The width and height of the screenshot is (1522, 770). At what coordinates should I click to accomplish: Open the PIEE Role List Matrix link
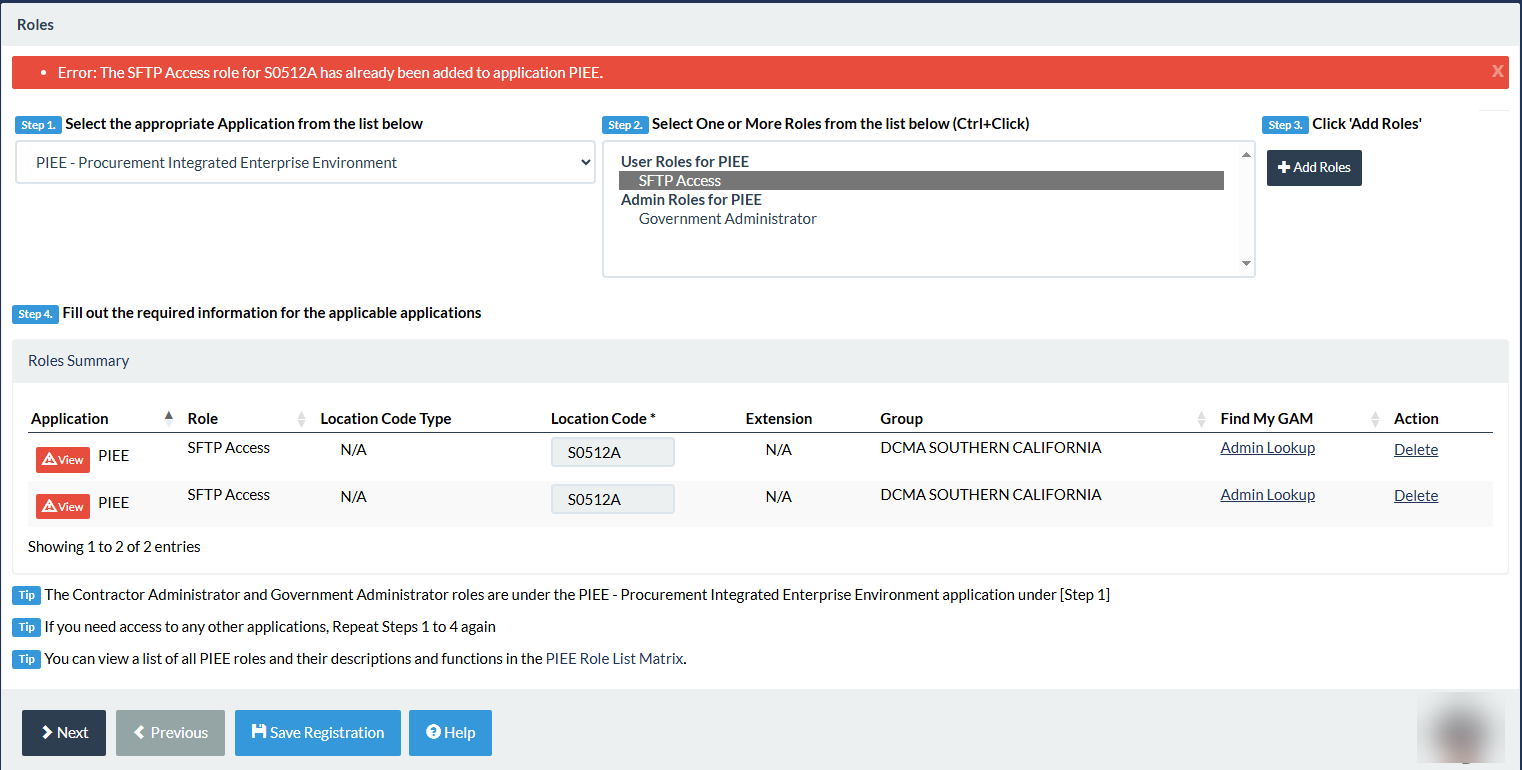coord(614,659)
